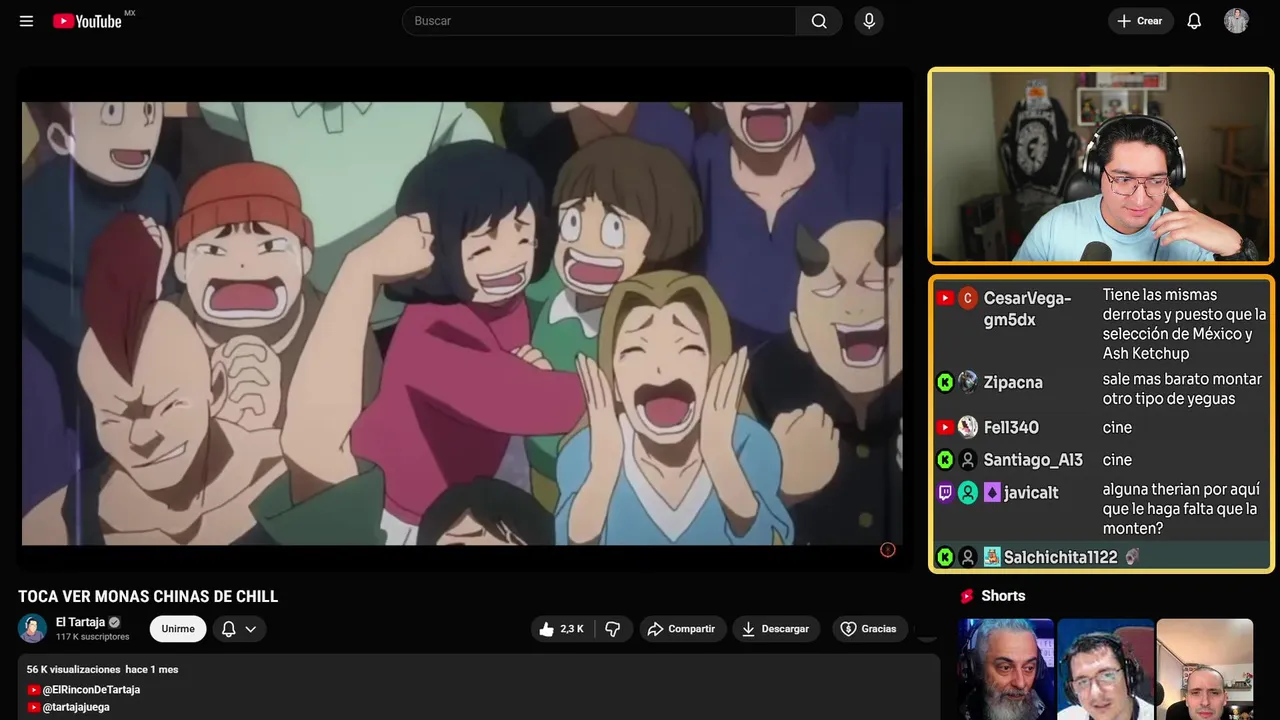Click the Fell340 user avatar
The width and height of the screenshot is (1280, 720).
click(968, 427)
